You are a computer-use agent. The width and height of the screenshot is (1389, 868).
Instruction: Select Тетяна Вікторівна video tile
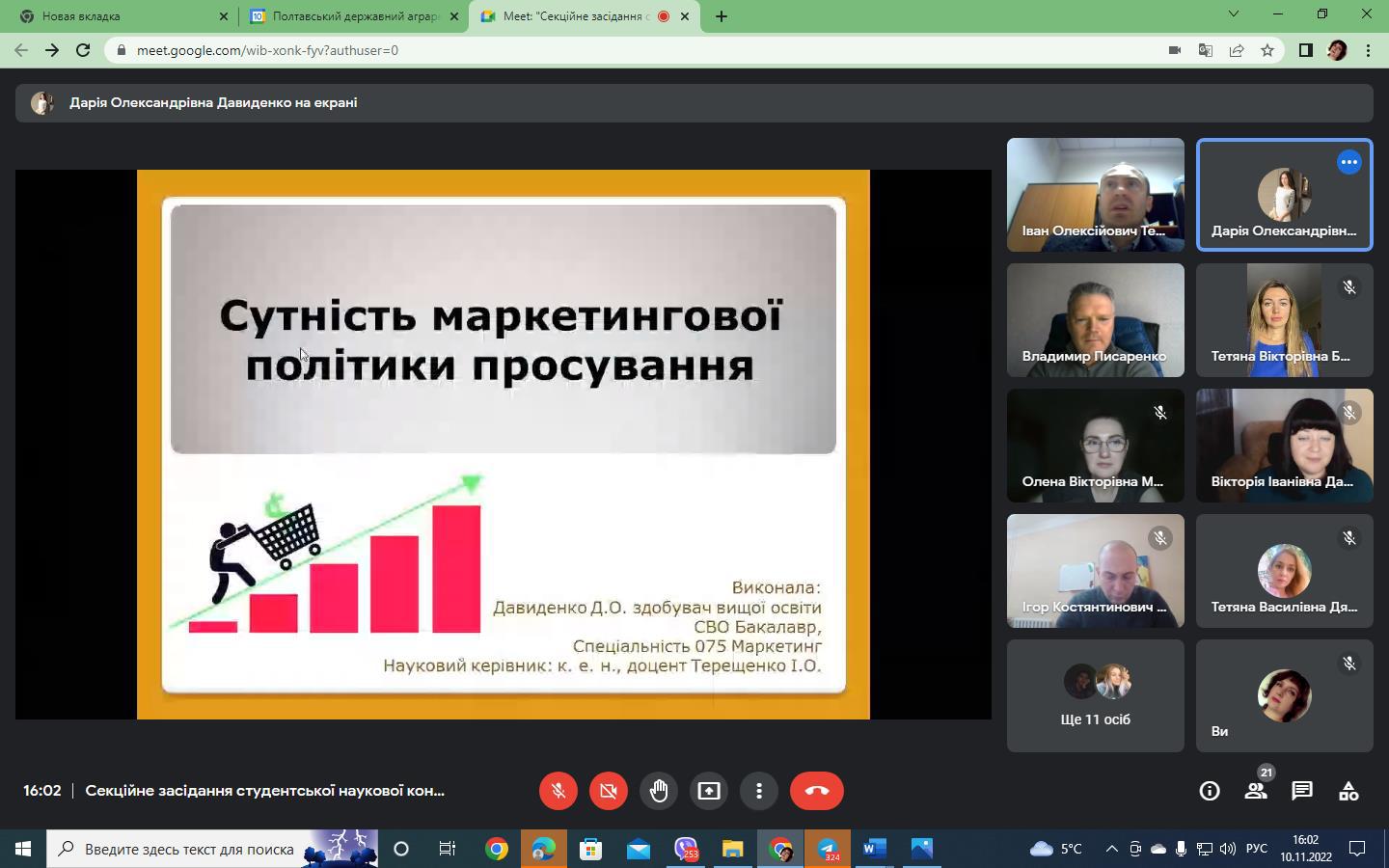coord(1285,320)
